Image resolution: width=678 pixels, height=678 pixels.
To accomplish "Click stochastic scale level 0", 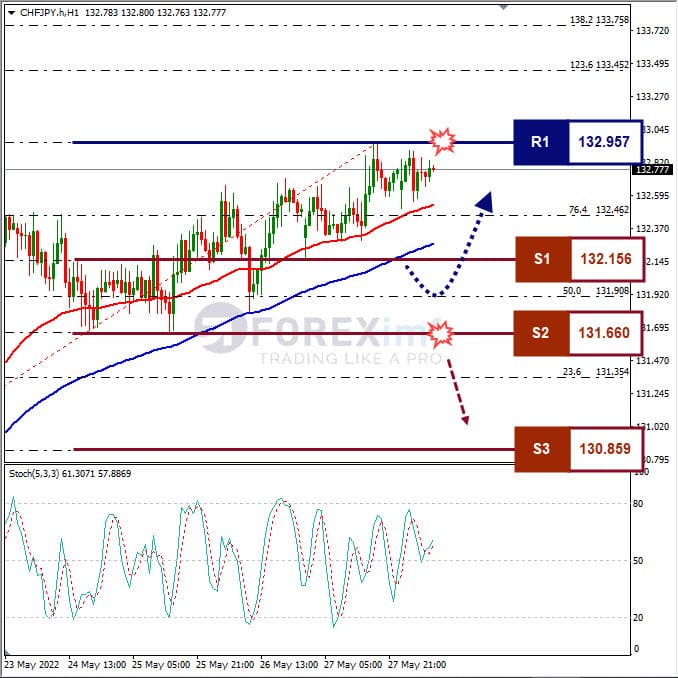I will point(636,648).
